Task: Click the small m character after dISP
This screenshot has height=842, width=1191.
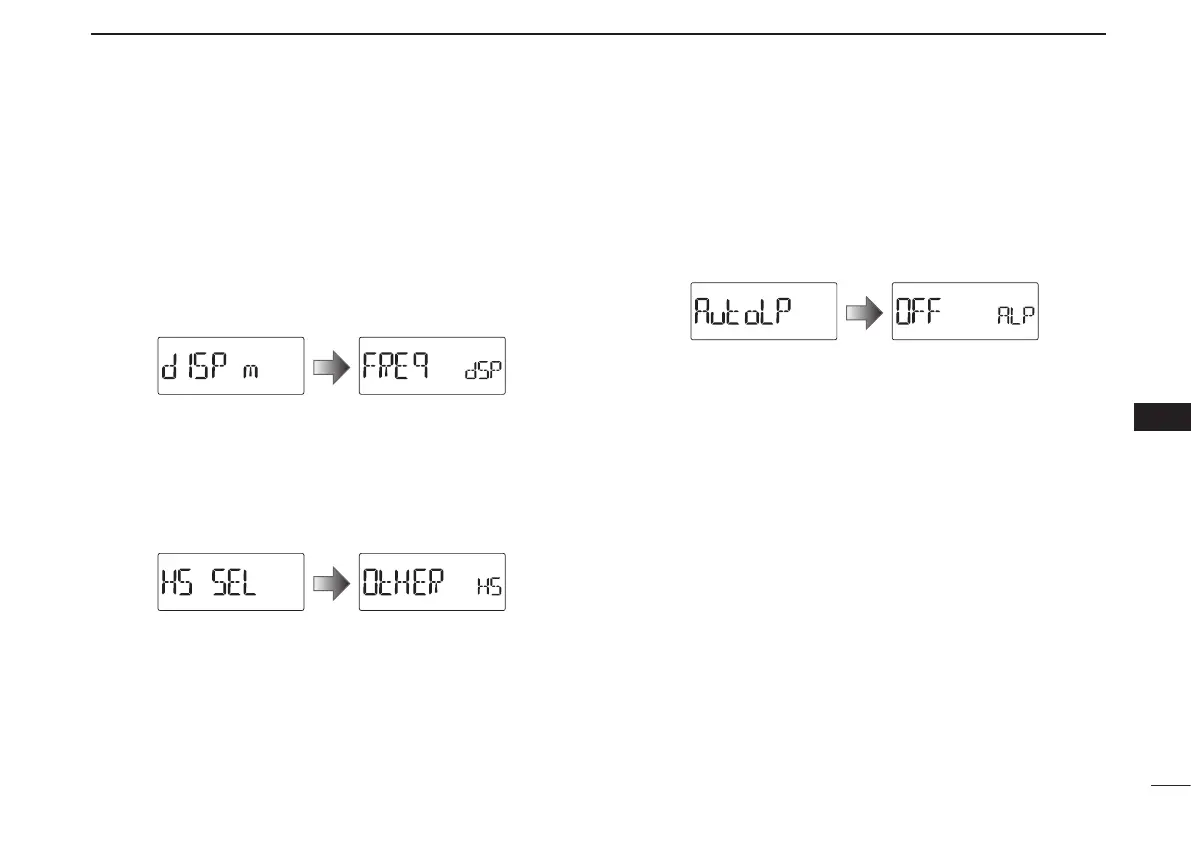Action: tap(251, 371)
